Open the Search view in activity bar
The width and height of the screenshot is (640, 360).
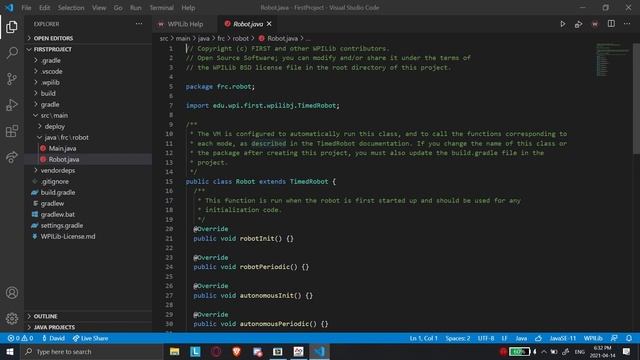[x=12, y=53]
